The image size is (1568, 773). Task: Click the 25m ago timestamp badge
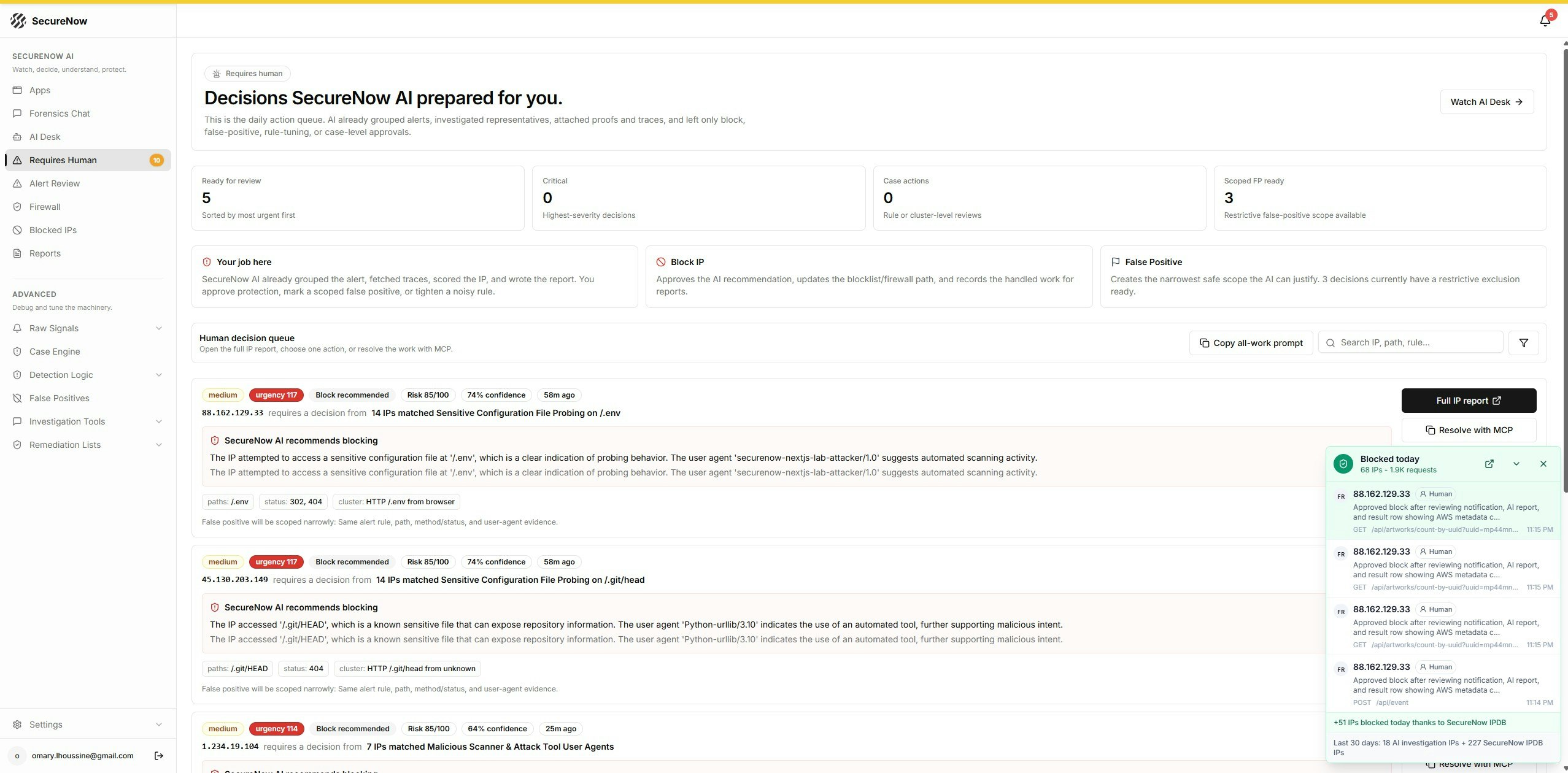(x=560, y=729)
